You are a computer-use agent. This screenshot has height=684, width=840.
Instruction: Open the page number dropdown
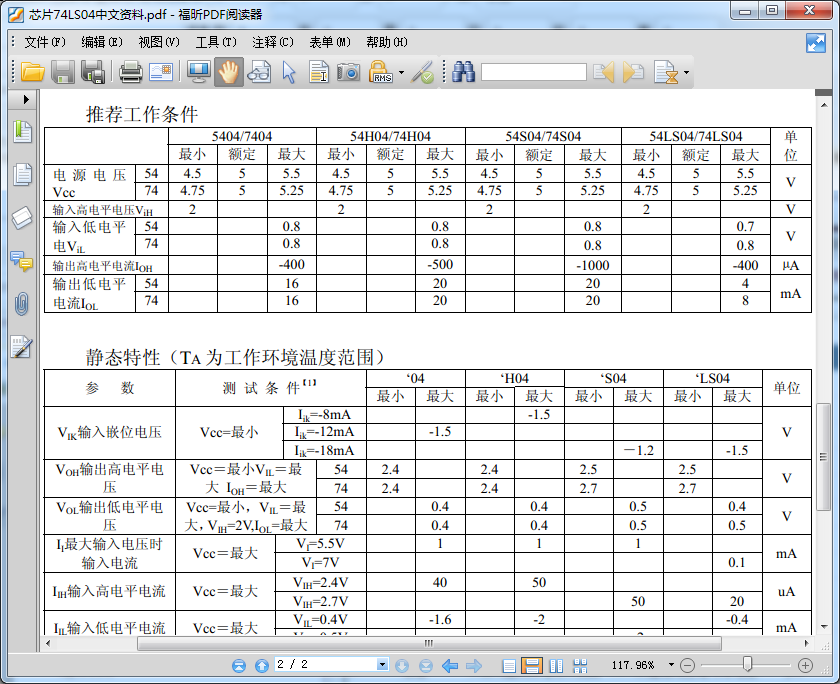382,665
